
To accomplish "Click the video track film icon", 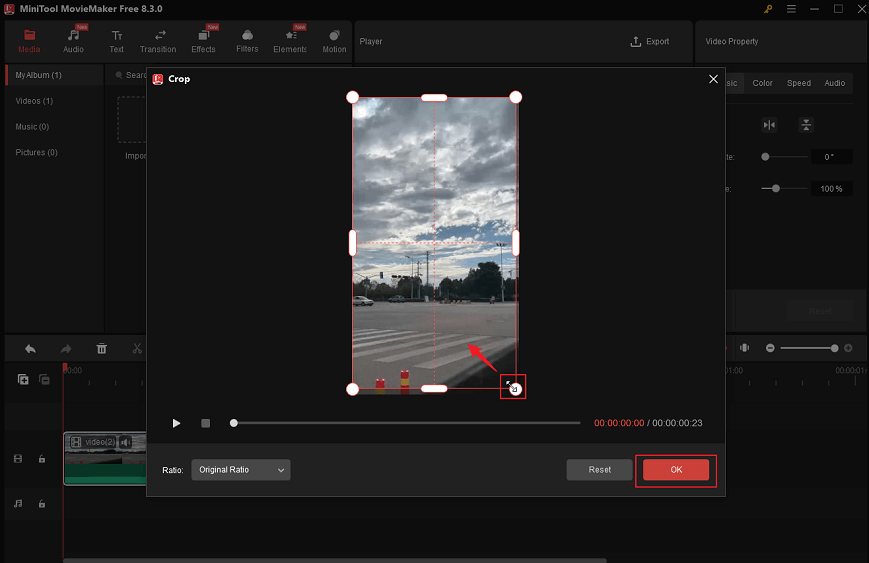I will (x=18, y=459).
